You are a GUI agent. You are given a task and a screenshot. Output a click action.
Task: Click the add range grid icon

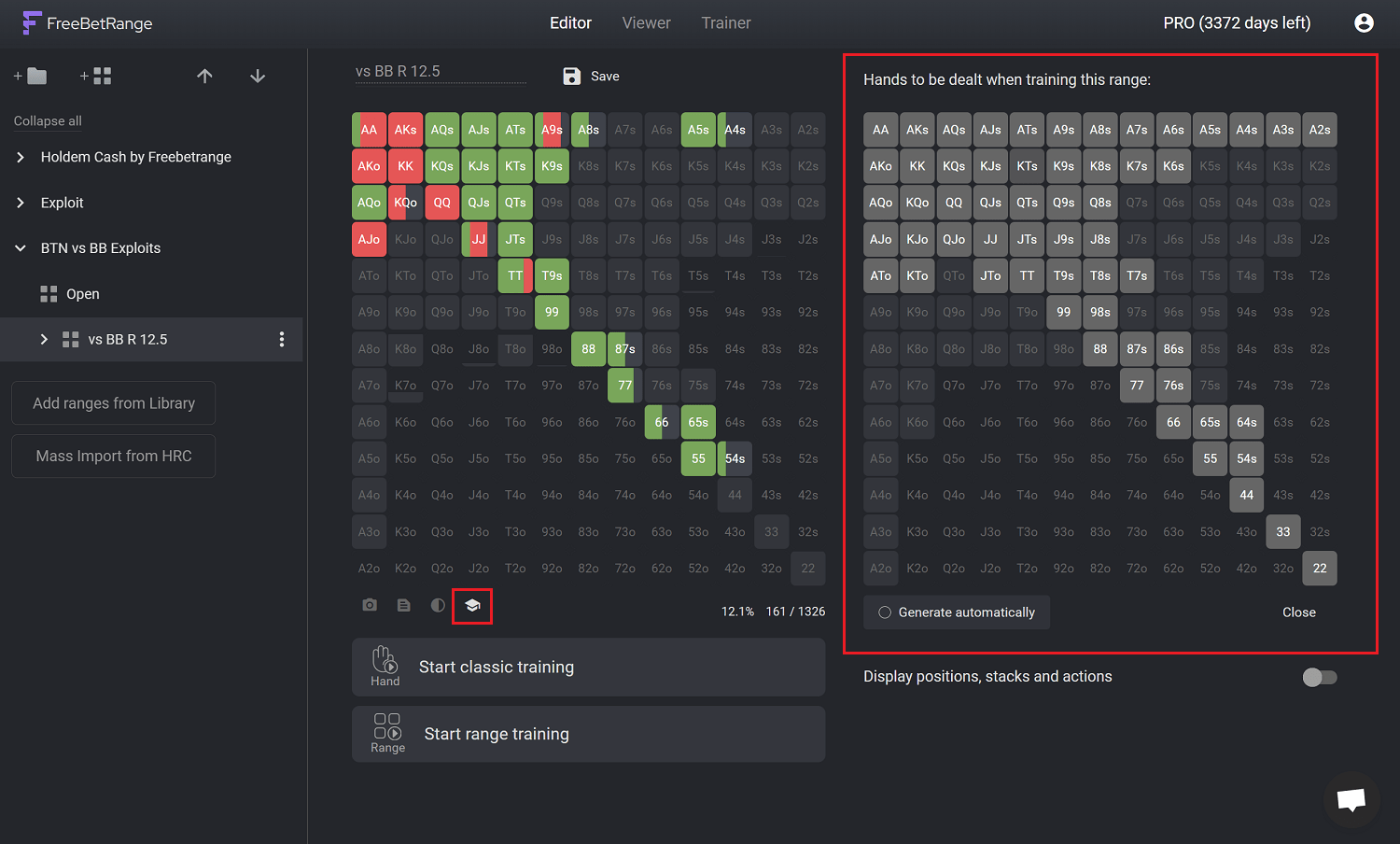(x=97, y=76)
